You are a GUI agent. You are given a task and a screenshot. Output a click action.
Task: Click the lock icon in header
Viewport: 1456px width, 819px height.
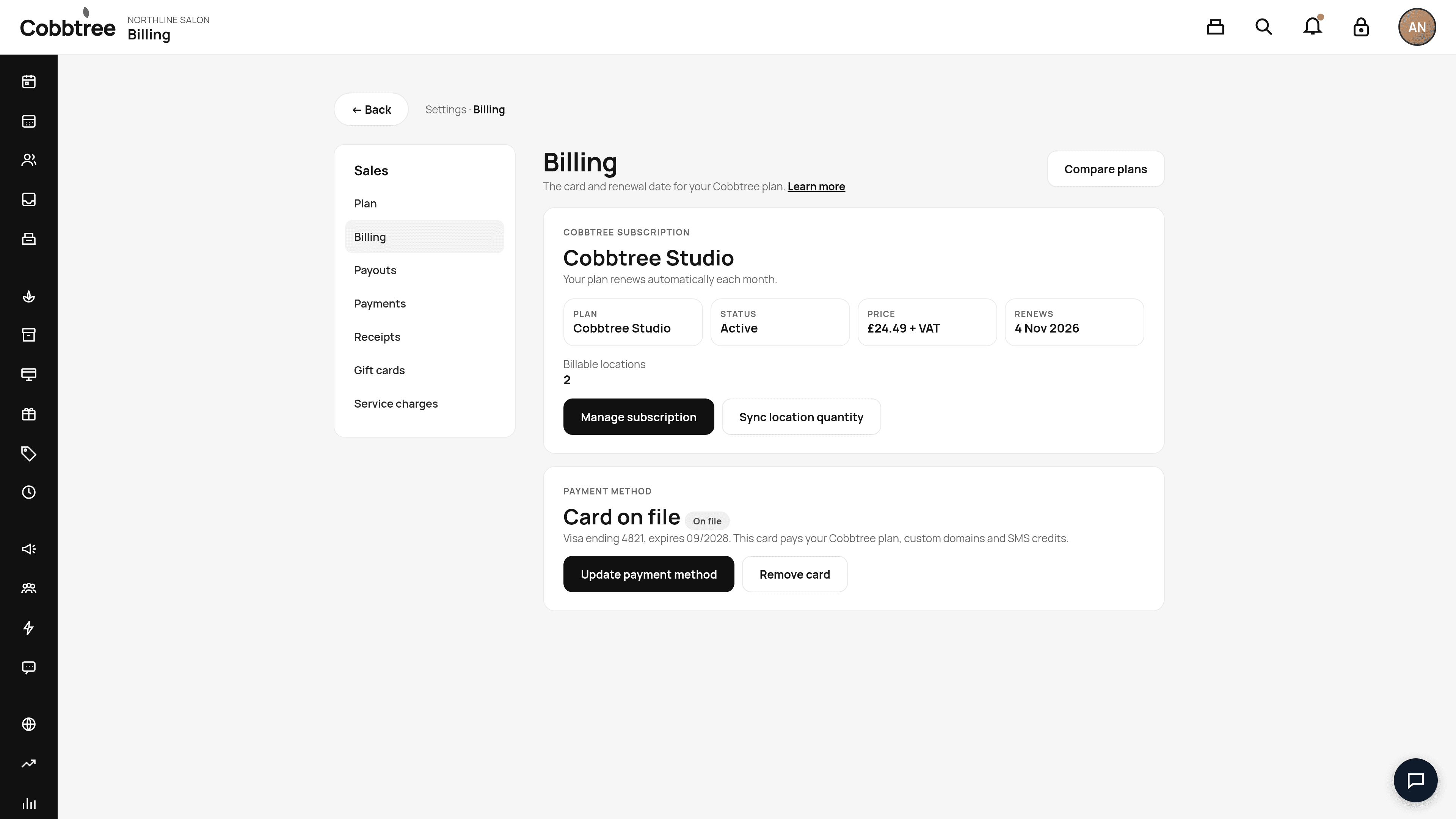(x=1361, y=27)
